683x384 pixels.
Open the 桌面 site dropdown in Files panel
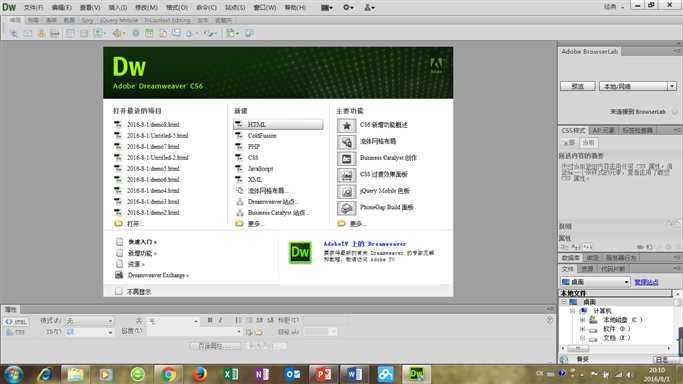(x=595, y=282)
